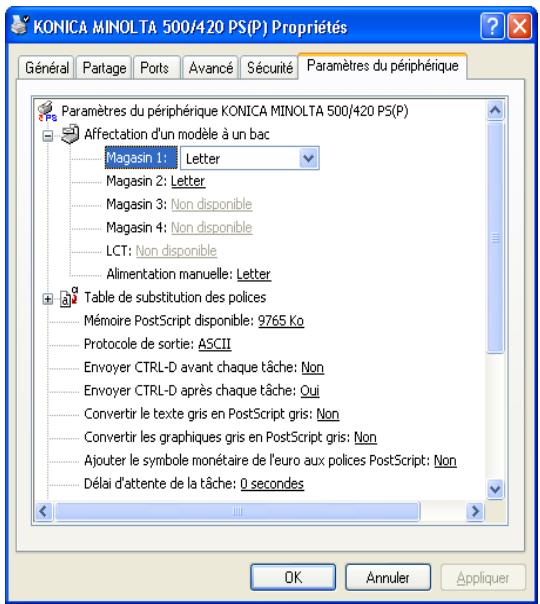Open the Ports tab
Viewport: 540px width, 604px height.
coord(155,68)
